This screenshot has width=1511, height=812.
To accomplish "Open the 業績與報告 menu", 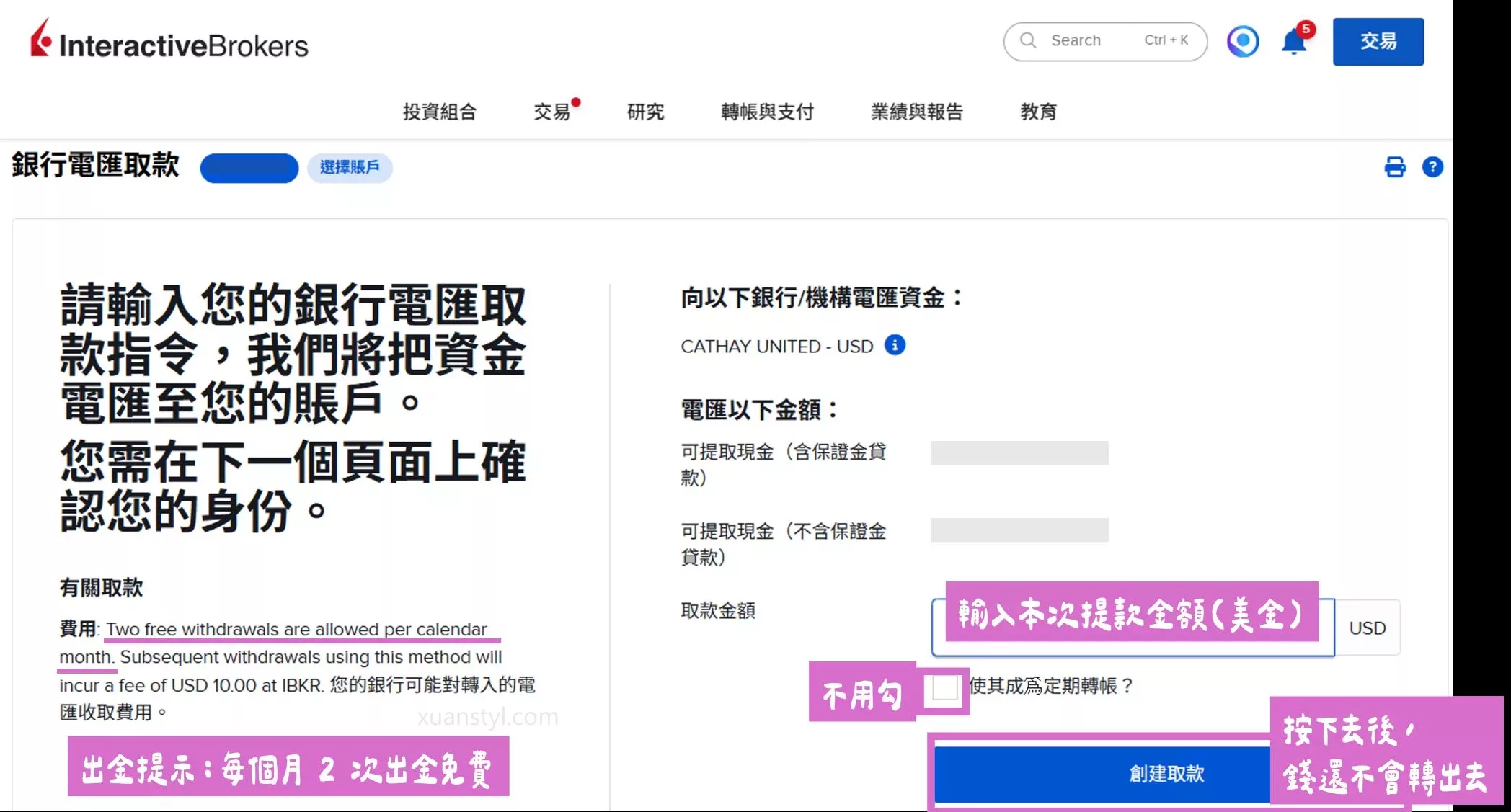I will coord(916,112).
